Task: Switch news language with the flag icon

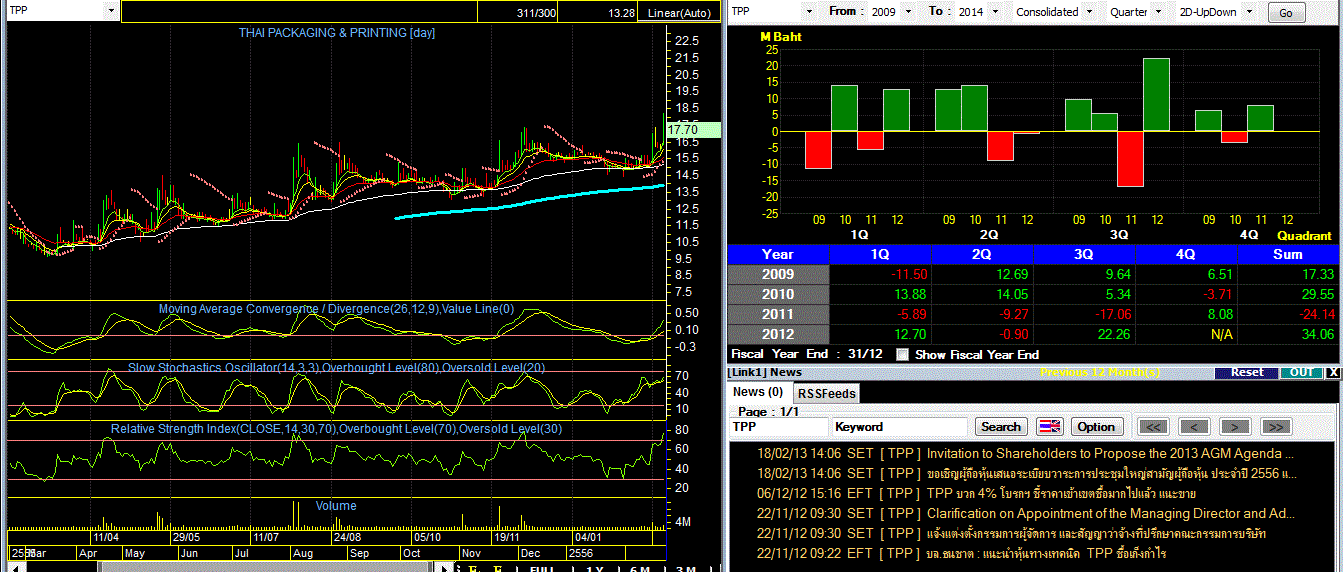Action: click(1050, 426)
